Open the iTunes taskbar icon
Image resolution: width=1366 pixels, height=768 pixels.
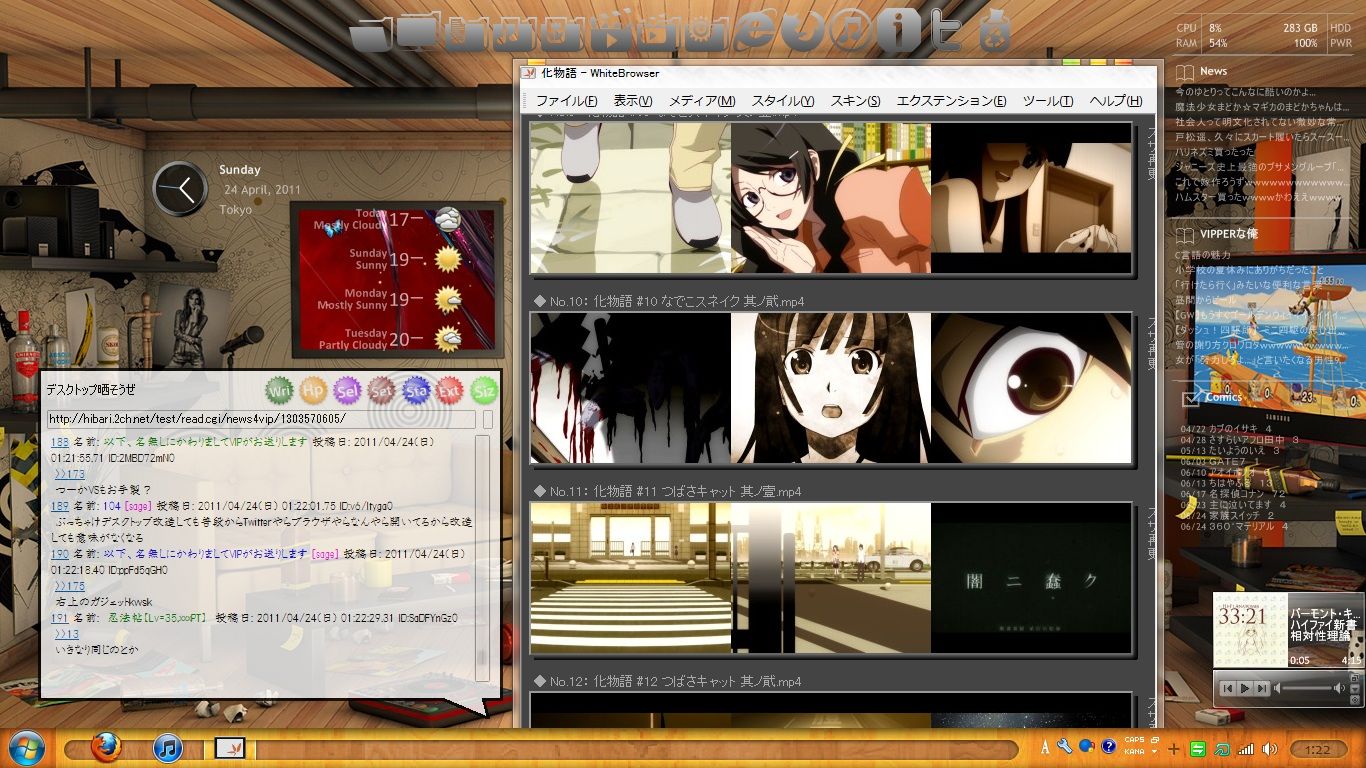coord(167,747)
